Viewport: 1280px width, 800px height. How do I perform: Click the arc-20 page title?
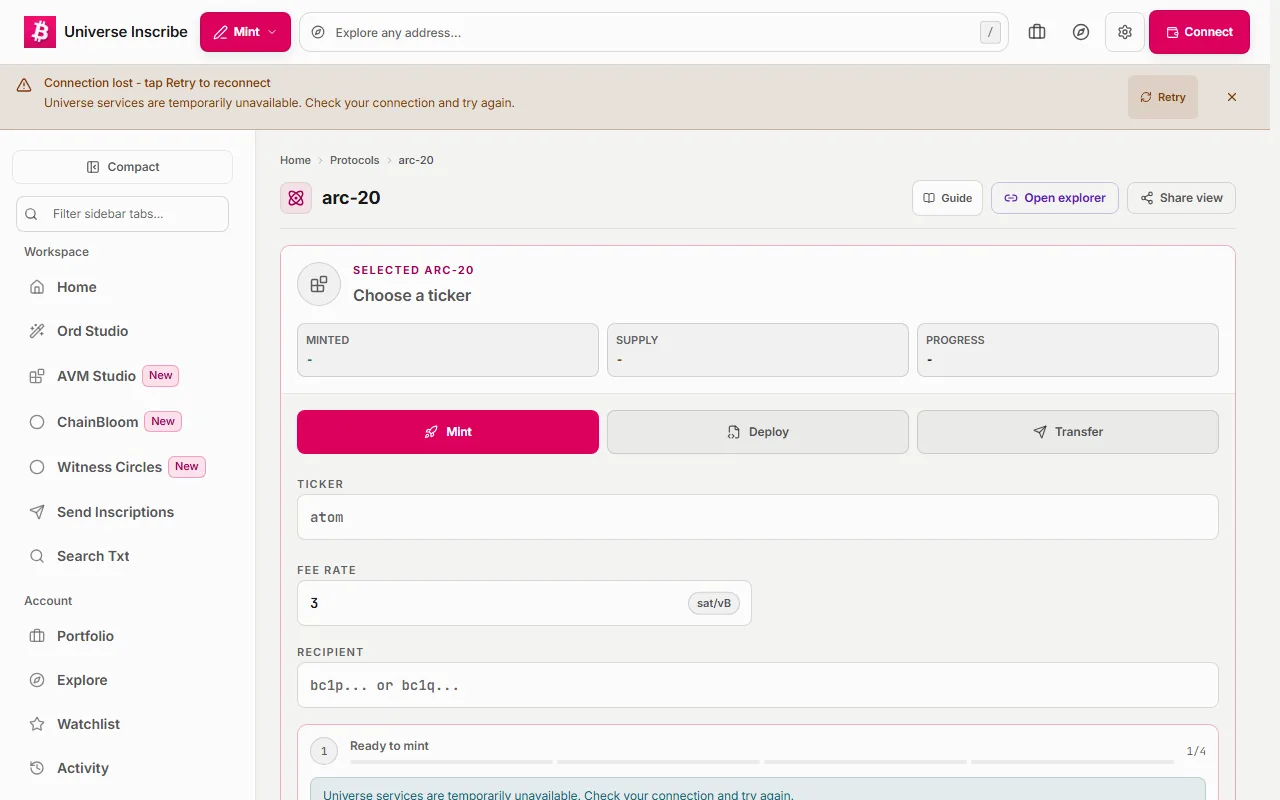pyautogui.click(x=351, y=198)
